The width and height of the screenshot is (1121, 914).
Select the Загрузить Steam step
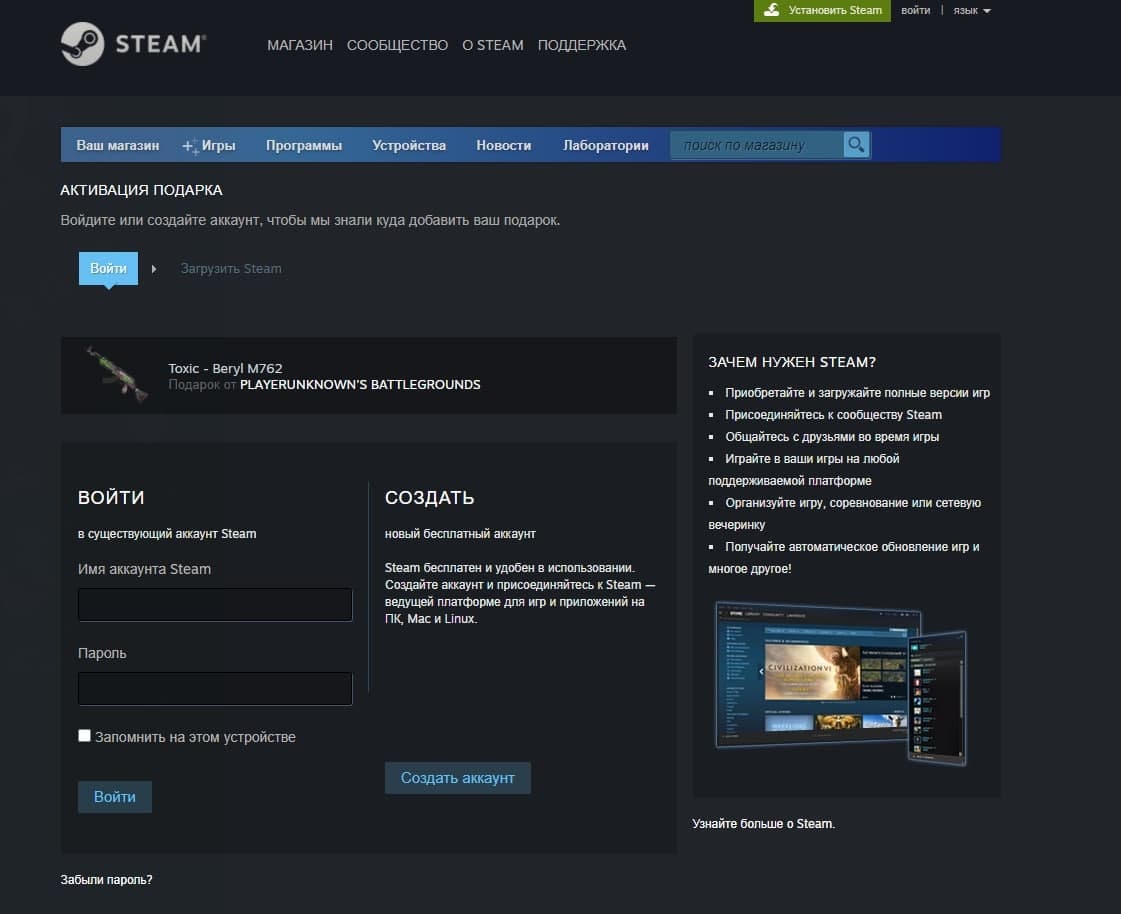(x=230, y=268)
